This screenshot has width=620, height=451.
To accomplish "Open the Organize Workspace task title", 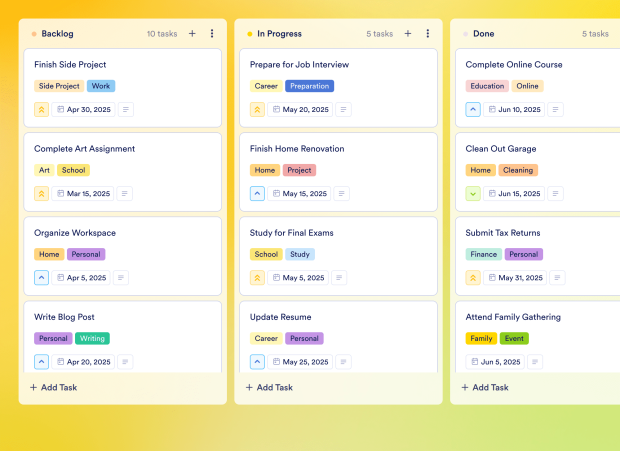I will [x=75, y=233].
